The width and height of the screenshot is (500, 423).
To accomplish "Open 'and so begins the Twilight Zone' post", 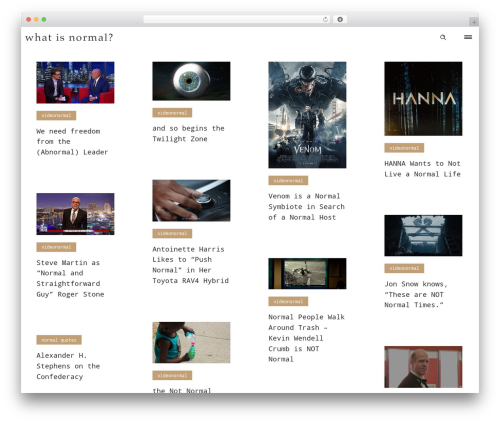I will click(x=188, y=133).
